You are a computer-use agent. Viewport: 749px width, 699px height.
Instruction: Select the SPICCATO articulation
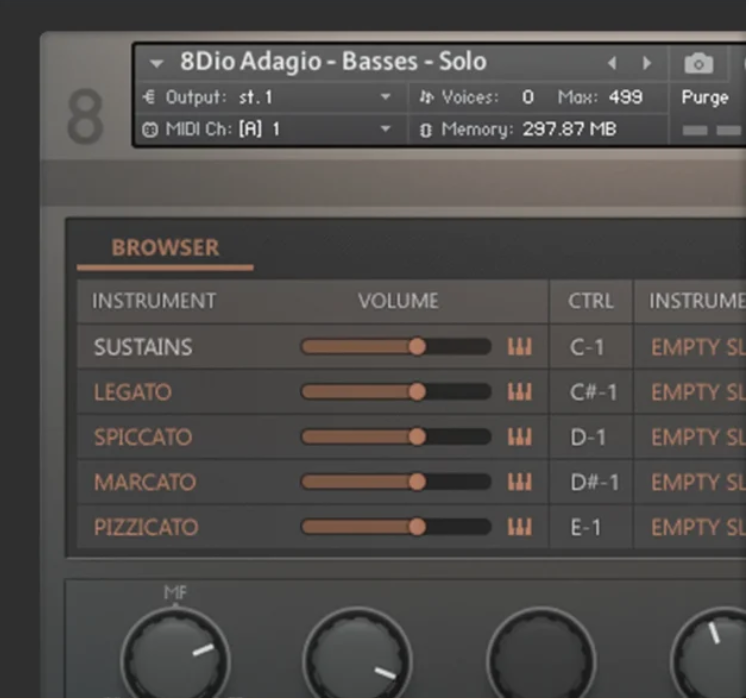click(143, 437)
